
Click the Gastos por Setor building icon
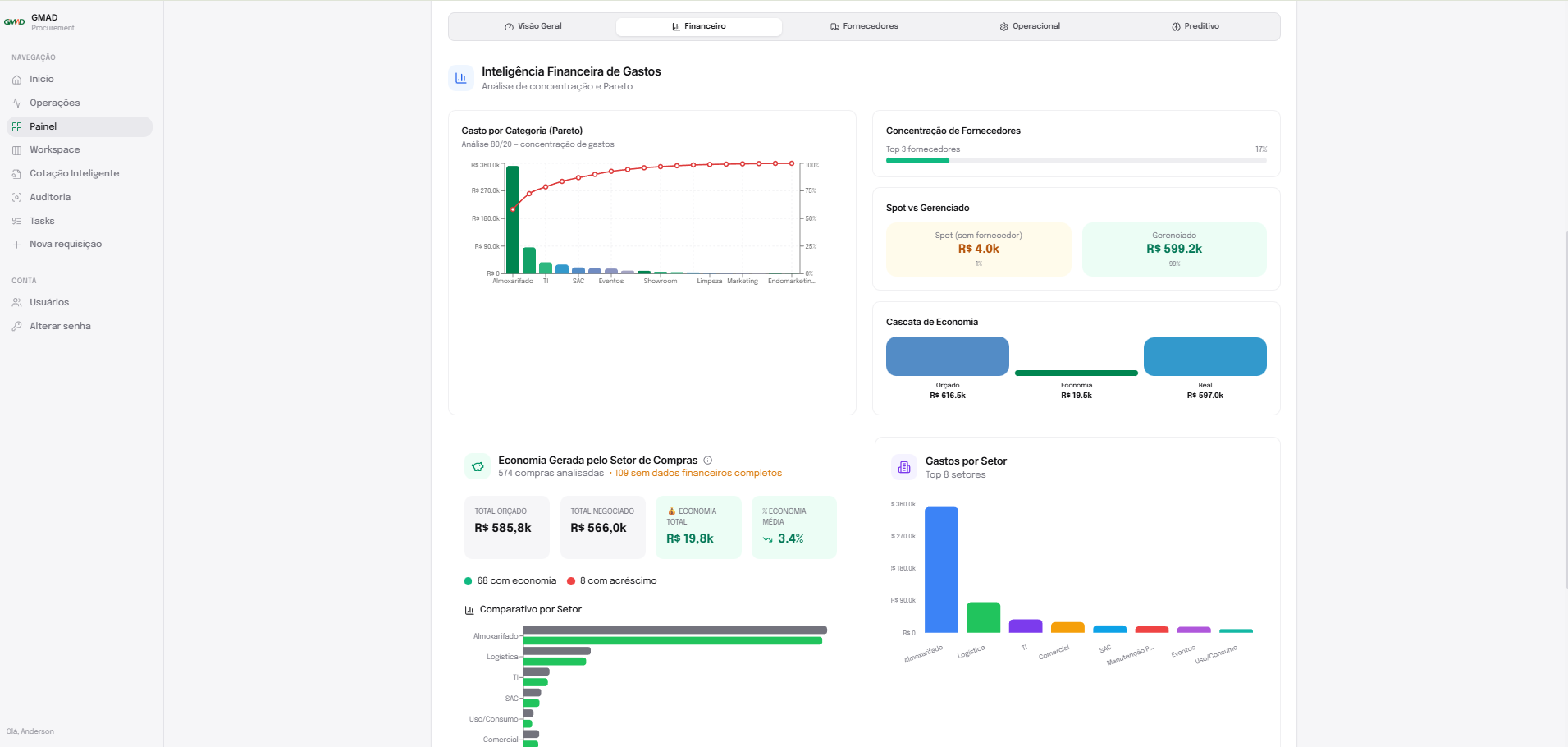(904, 467)
